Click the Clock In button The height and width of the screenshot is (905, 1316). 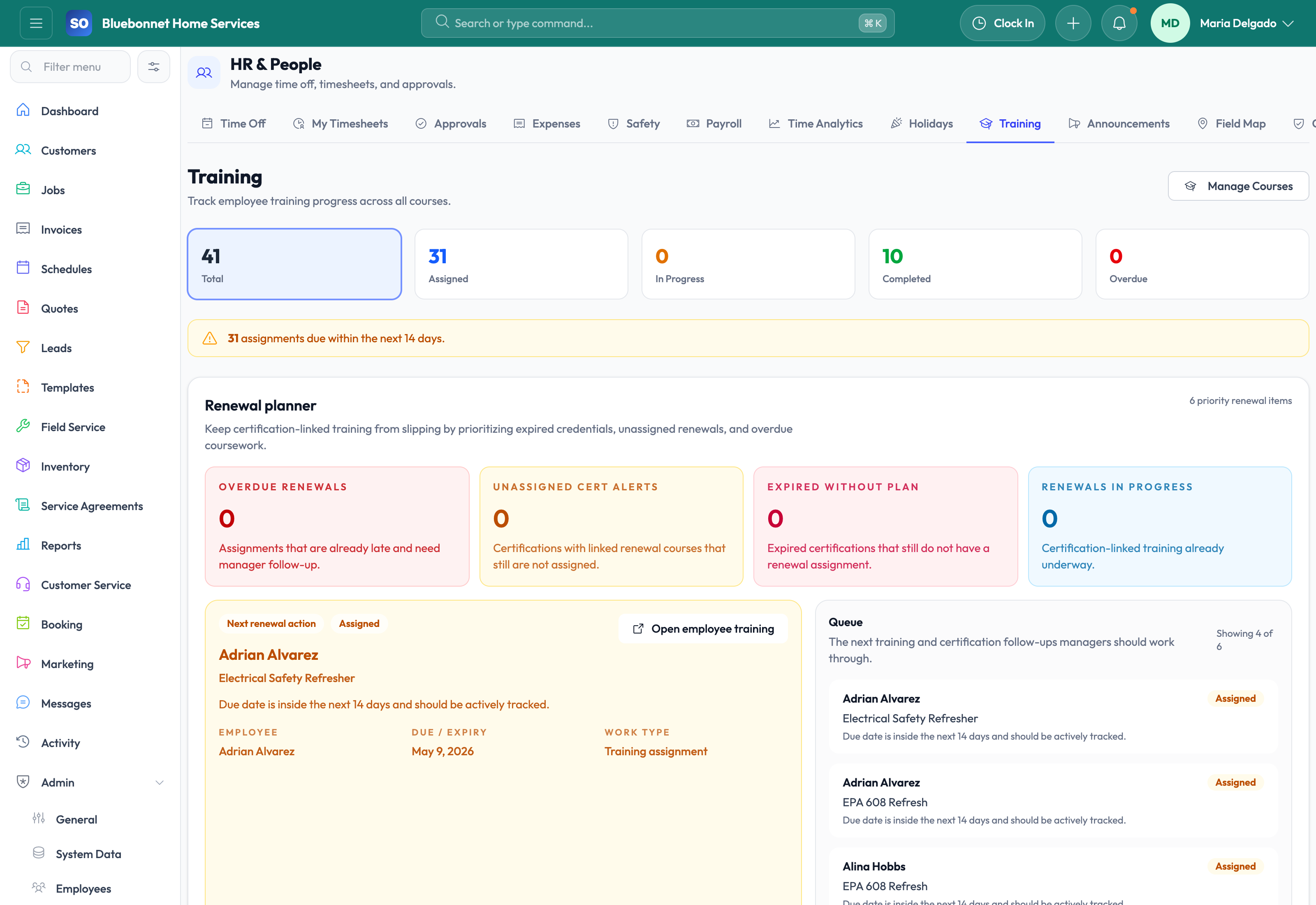(1003, 23)
